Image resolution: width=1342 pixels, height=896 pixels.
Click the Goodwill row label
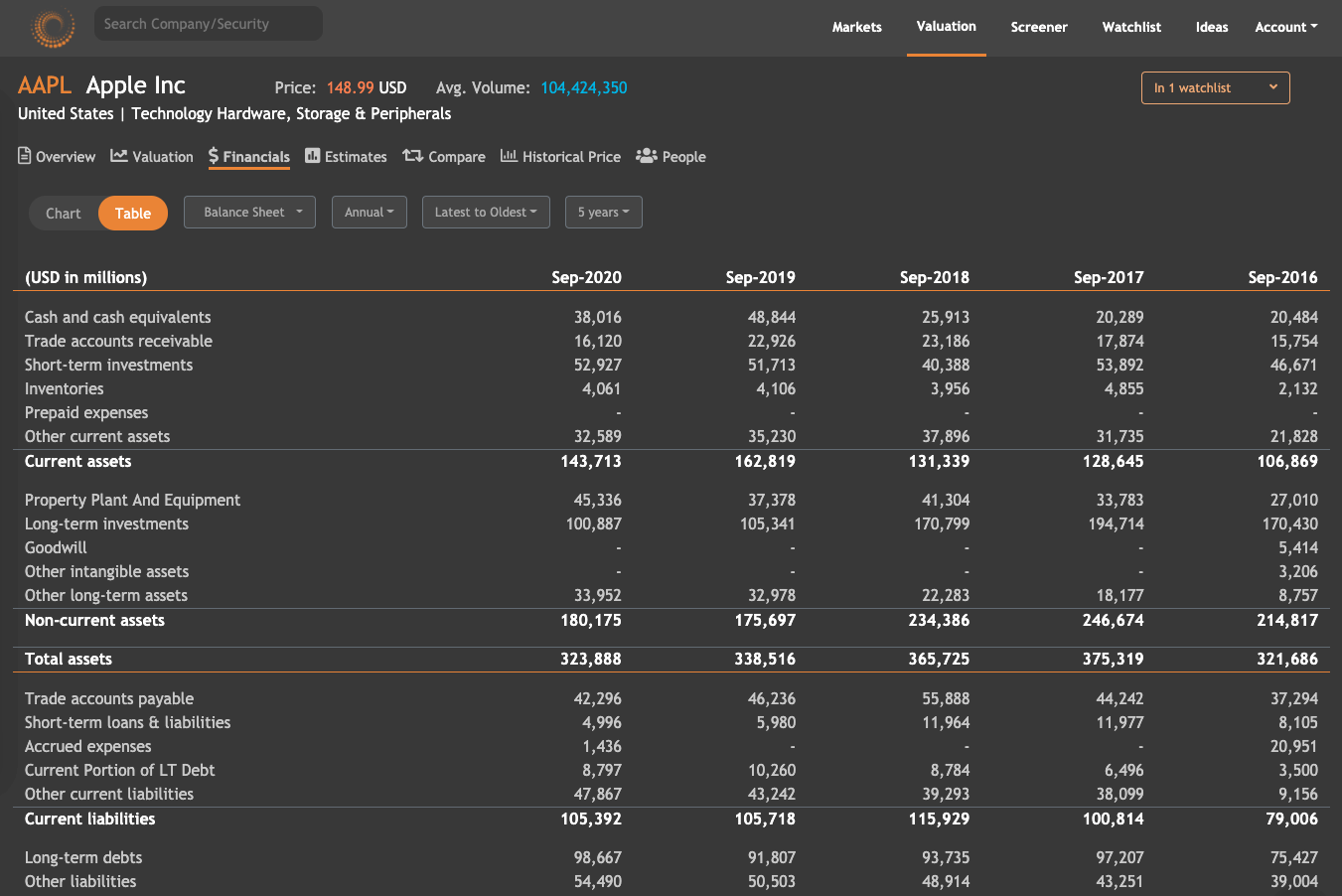[x=56, y=547]
